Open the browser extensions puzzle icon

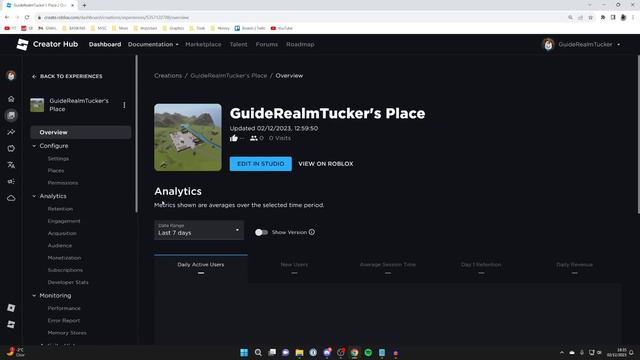603,17
